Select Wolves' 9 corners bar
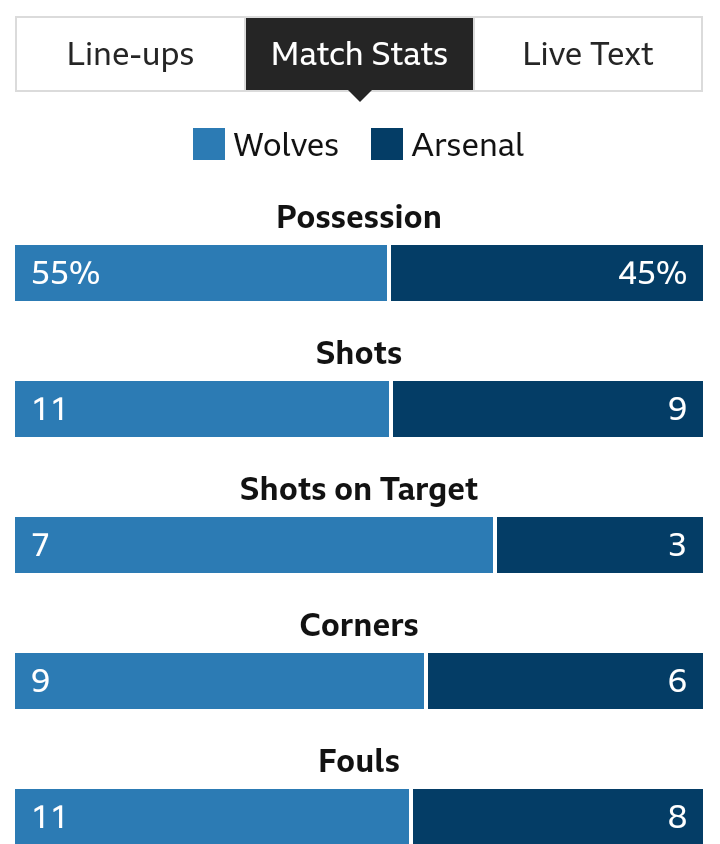This screenshot has width=720, height=844. (220, 681)
